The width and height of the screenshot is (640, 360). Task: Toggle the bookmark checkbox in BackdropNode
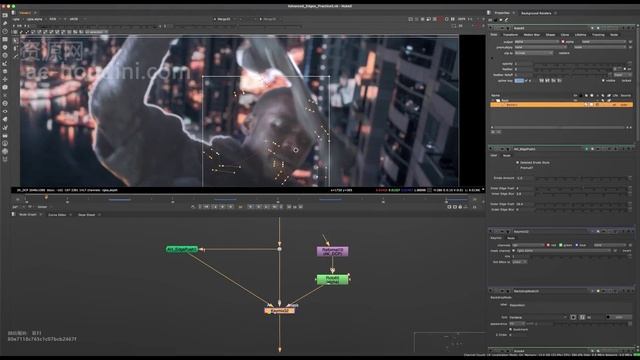(511, 329)
